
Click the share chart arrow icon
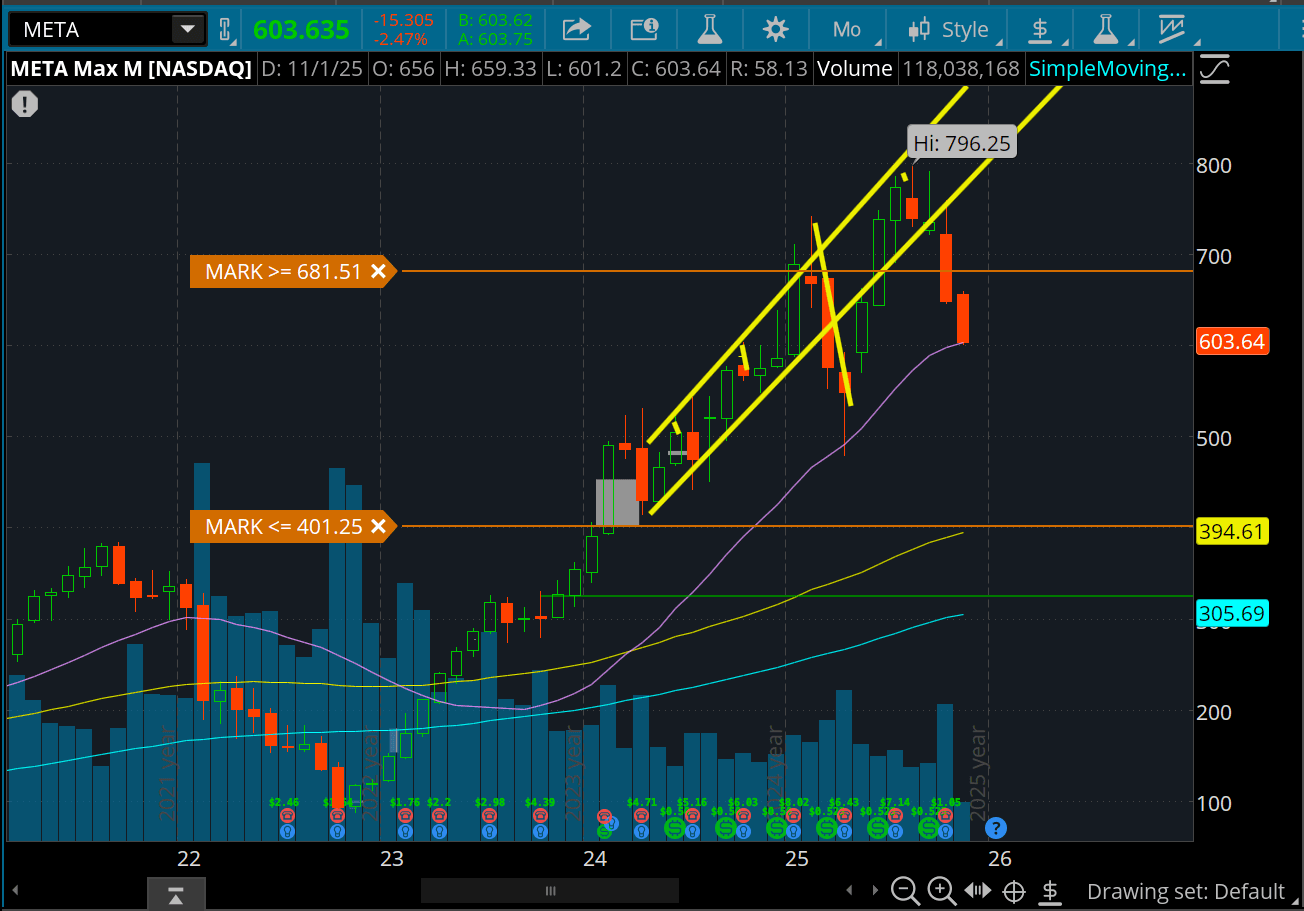[x=577, y=29]
